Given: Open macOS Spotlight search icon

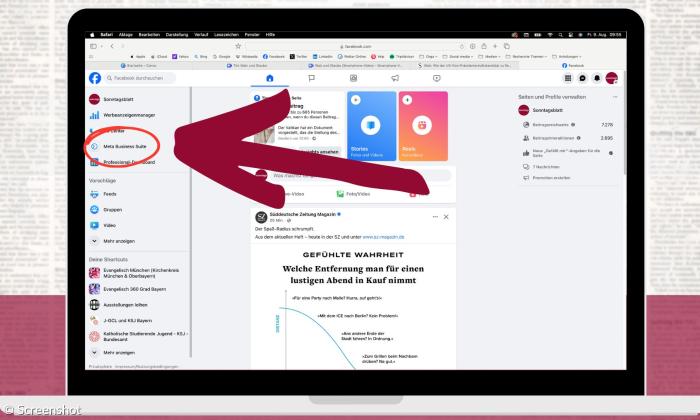Looking at the screenshot, I should coord(560,35).
